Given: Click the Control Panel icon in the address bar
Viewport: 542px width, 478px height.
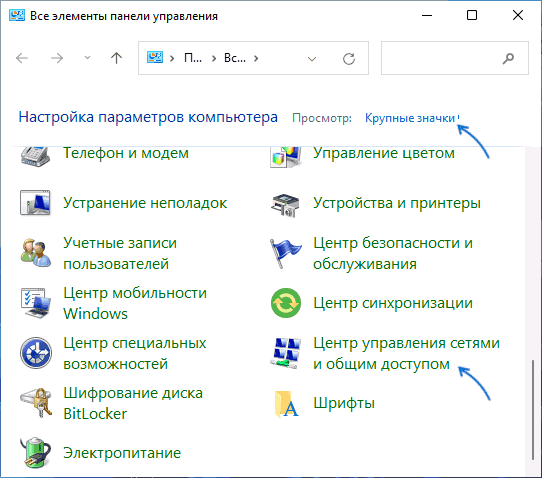Looking at the screenshot, I should pyautogui.click(x=155, y=57).
